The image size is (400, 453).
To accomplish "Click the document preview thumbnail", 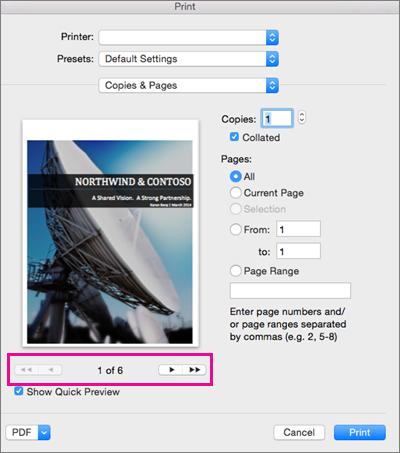I will pos(110,233).
